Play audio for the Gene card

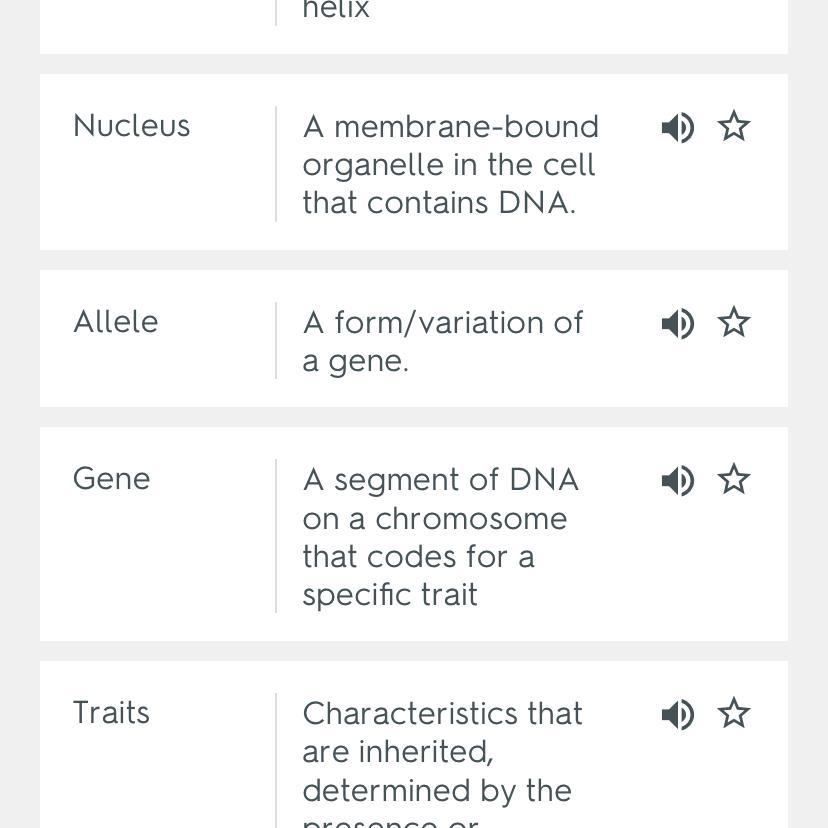tap(677, 480)
